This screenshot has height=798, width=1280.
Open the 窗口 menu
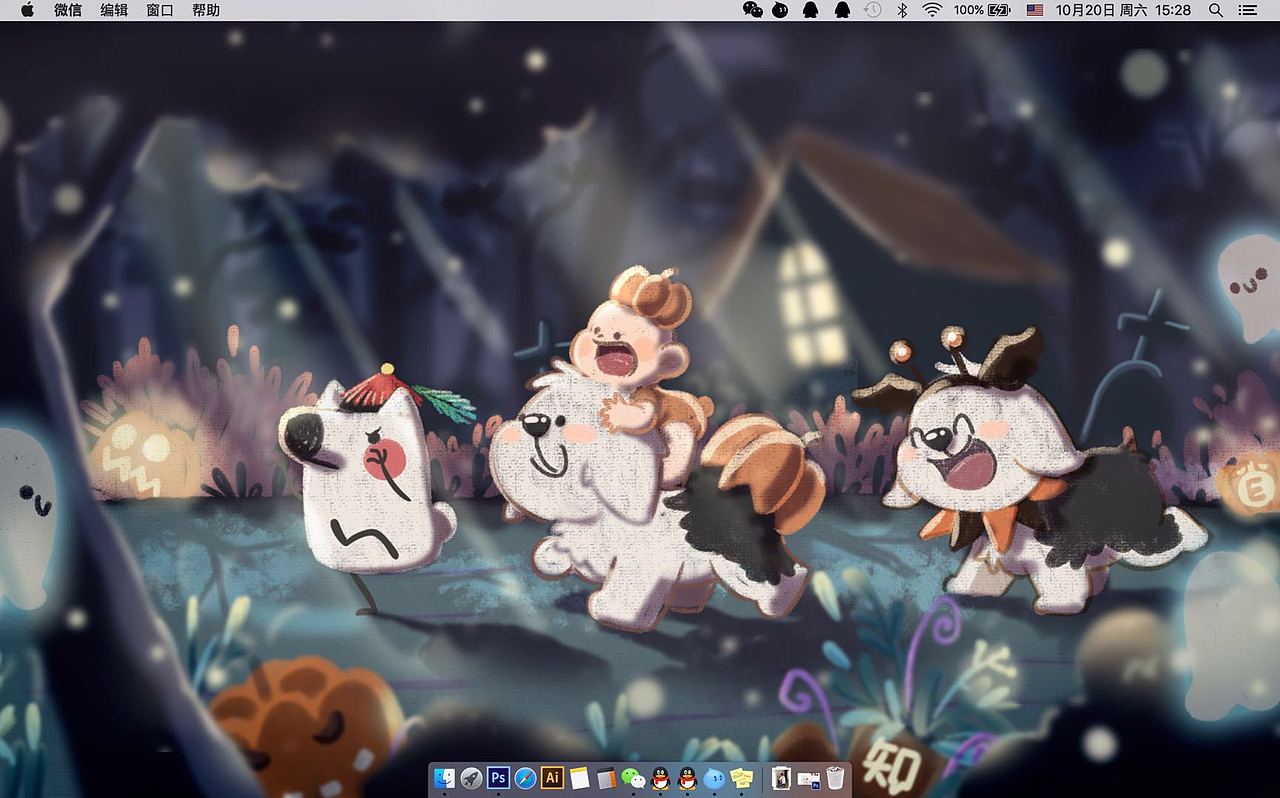[x=160, y=10]
